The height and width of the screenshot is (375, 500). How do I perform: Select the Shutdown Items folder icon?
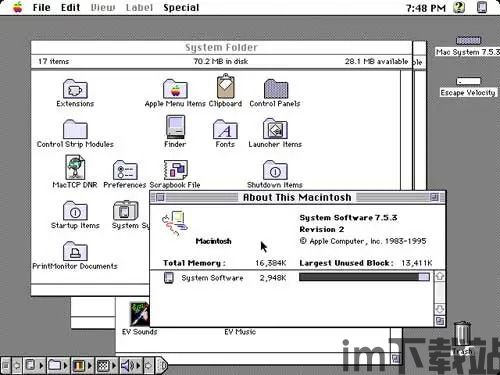click(275, 170)
